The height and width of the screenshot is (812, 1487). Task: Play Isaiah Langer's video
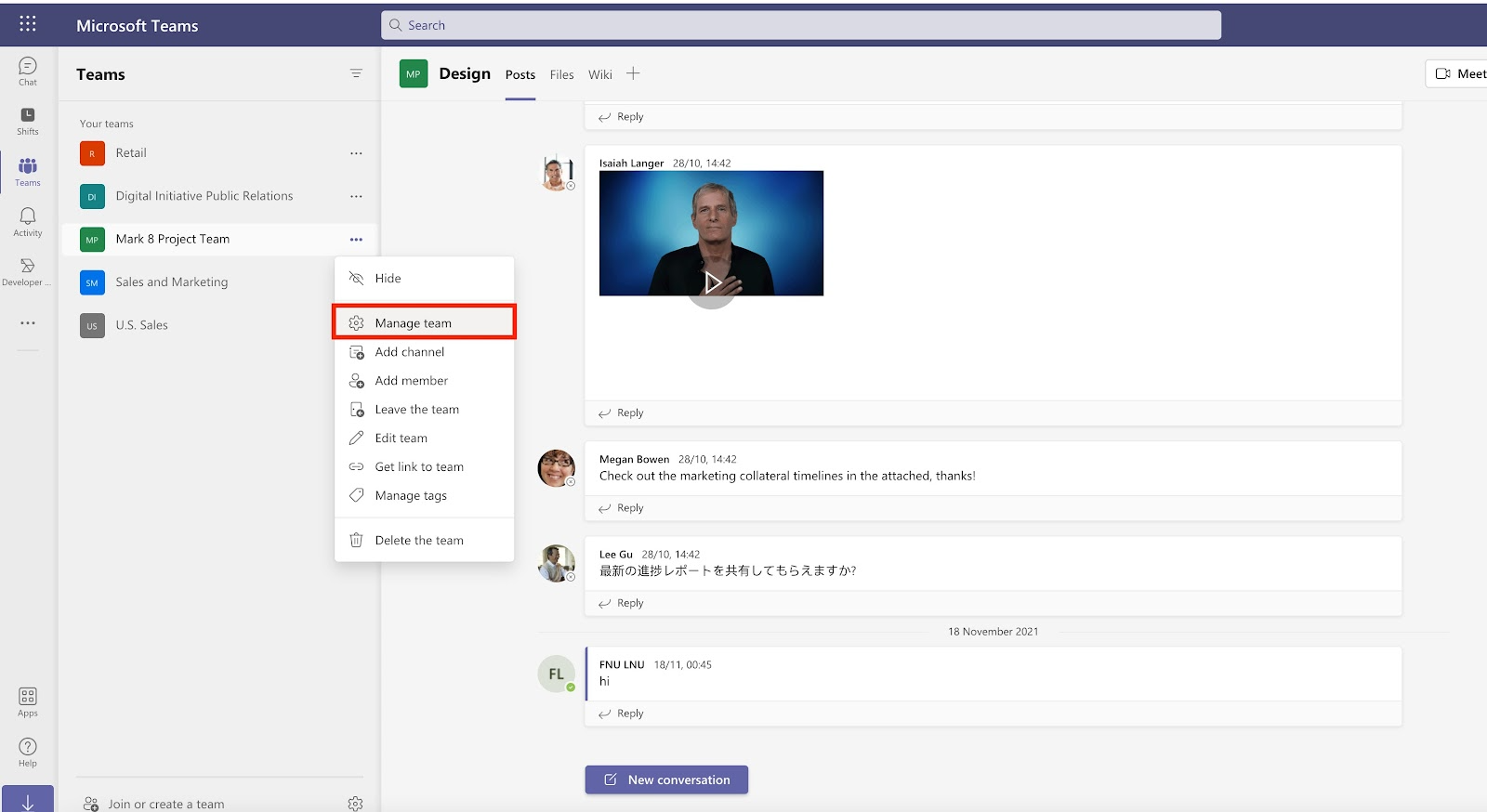[712, 282]
